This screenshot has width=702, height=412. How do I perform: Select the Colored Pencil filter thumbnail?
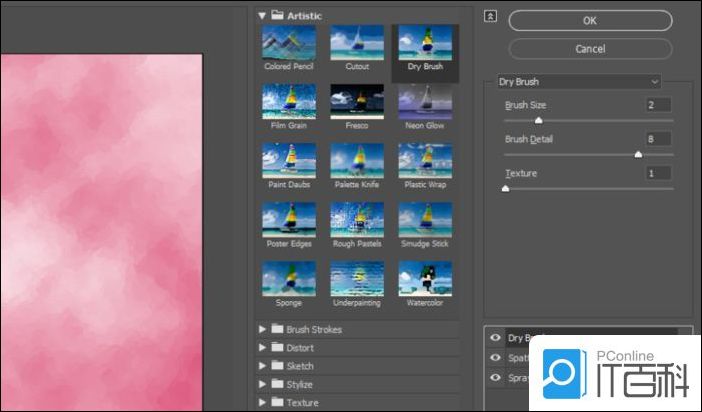click(x=289, y=43)
